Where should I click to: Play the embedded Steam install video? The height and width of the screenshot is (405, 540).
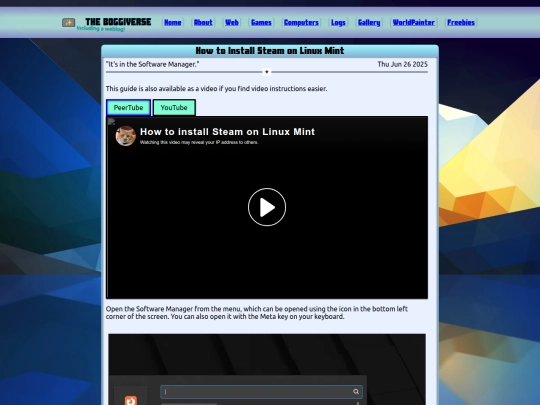pos(267,207)
